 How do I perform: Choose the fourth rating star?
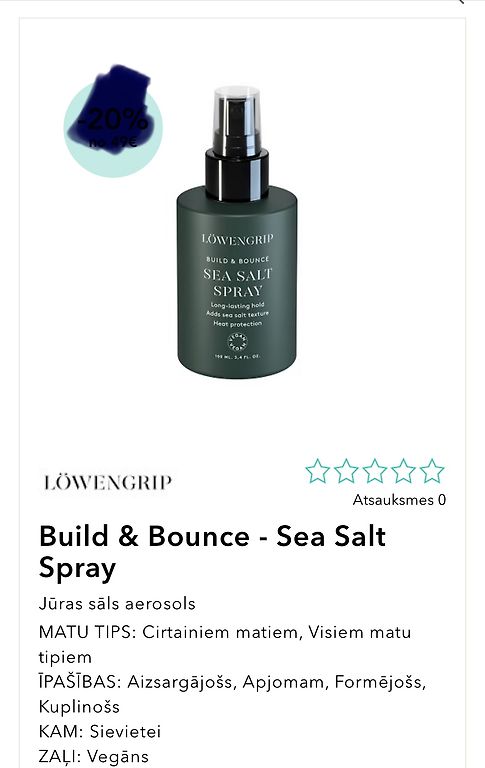coord(403,471)
